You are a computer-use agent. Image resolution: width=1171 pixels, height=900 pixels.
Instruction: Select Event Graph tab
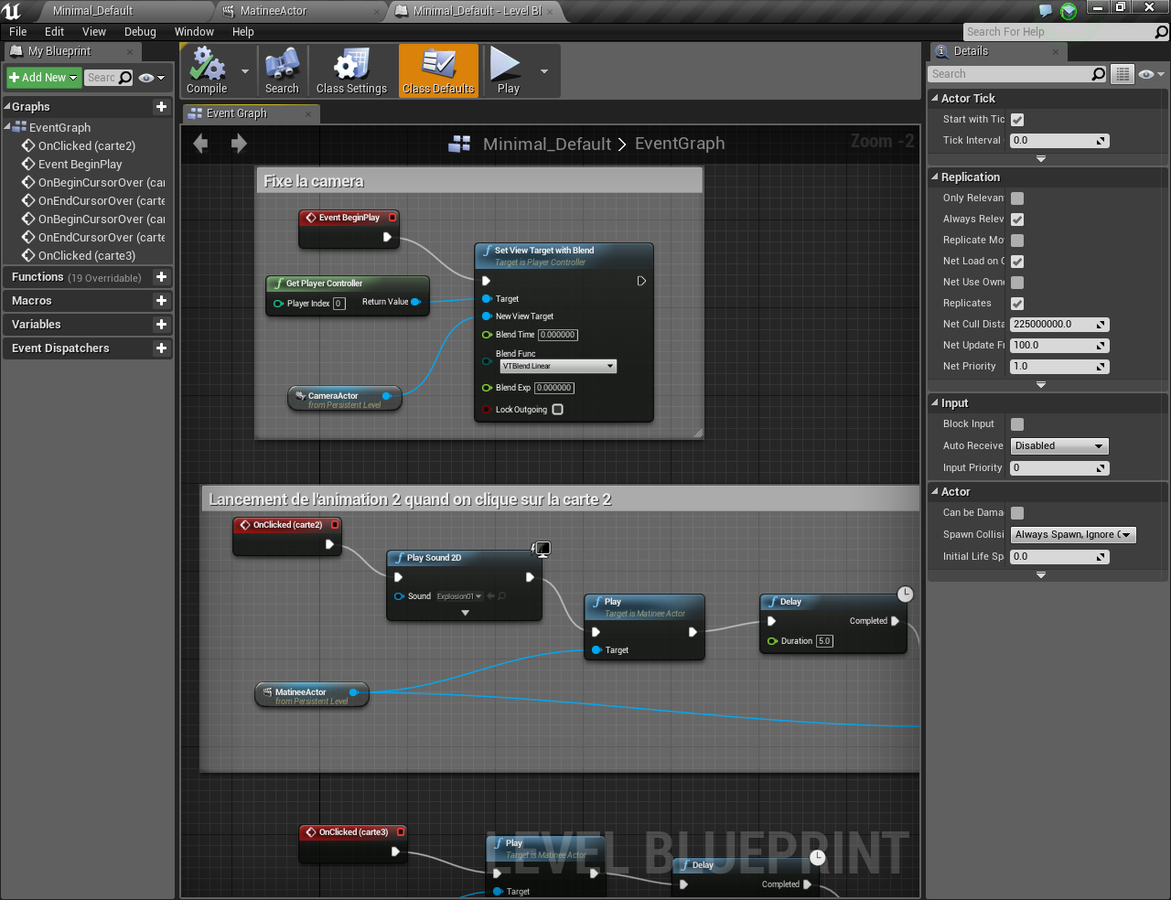[251, 114]
